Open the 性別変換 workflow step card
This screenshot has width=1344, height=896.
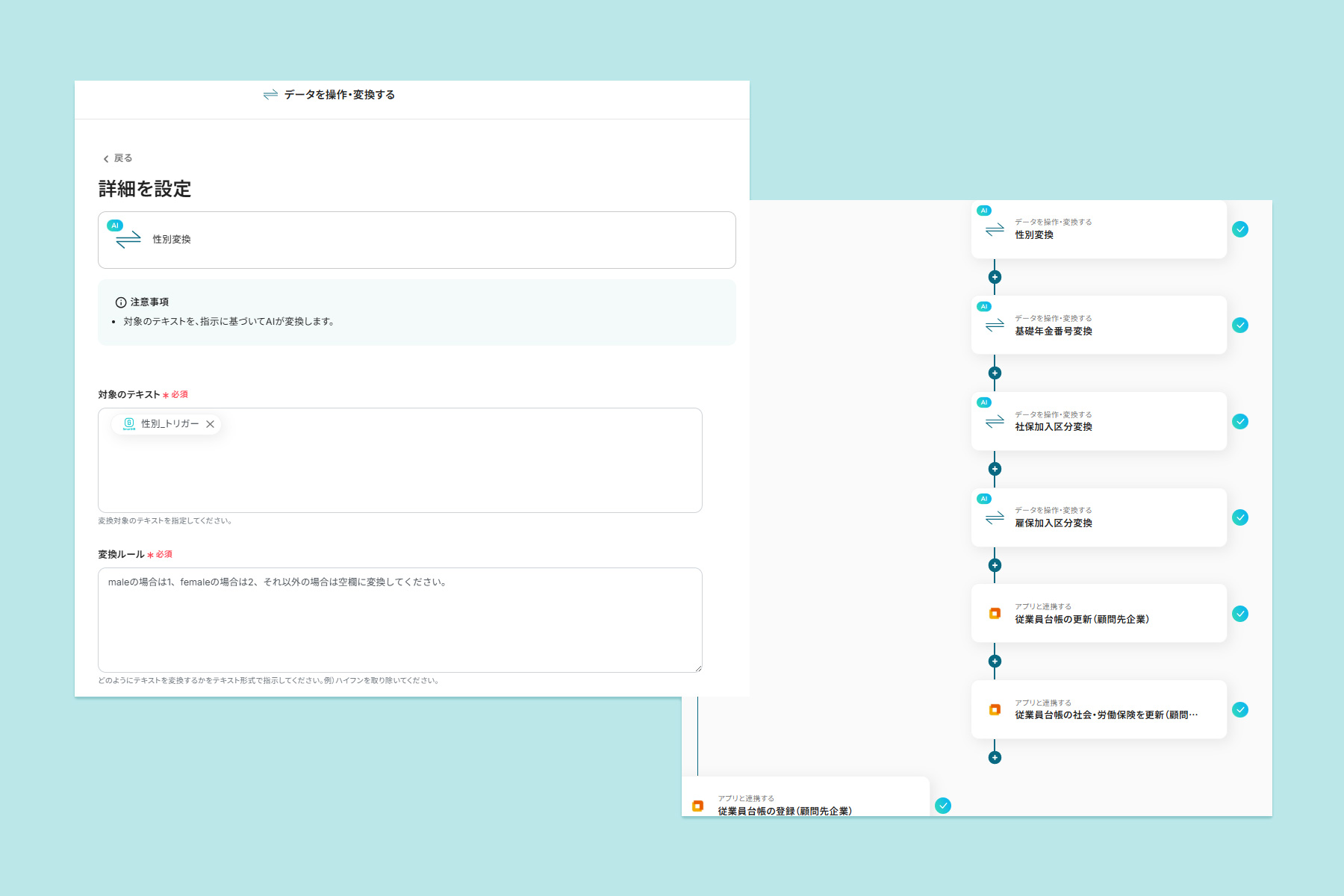[1098, 229]
